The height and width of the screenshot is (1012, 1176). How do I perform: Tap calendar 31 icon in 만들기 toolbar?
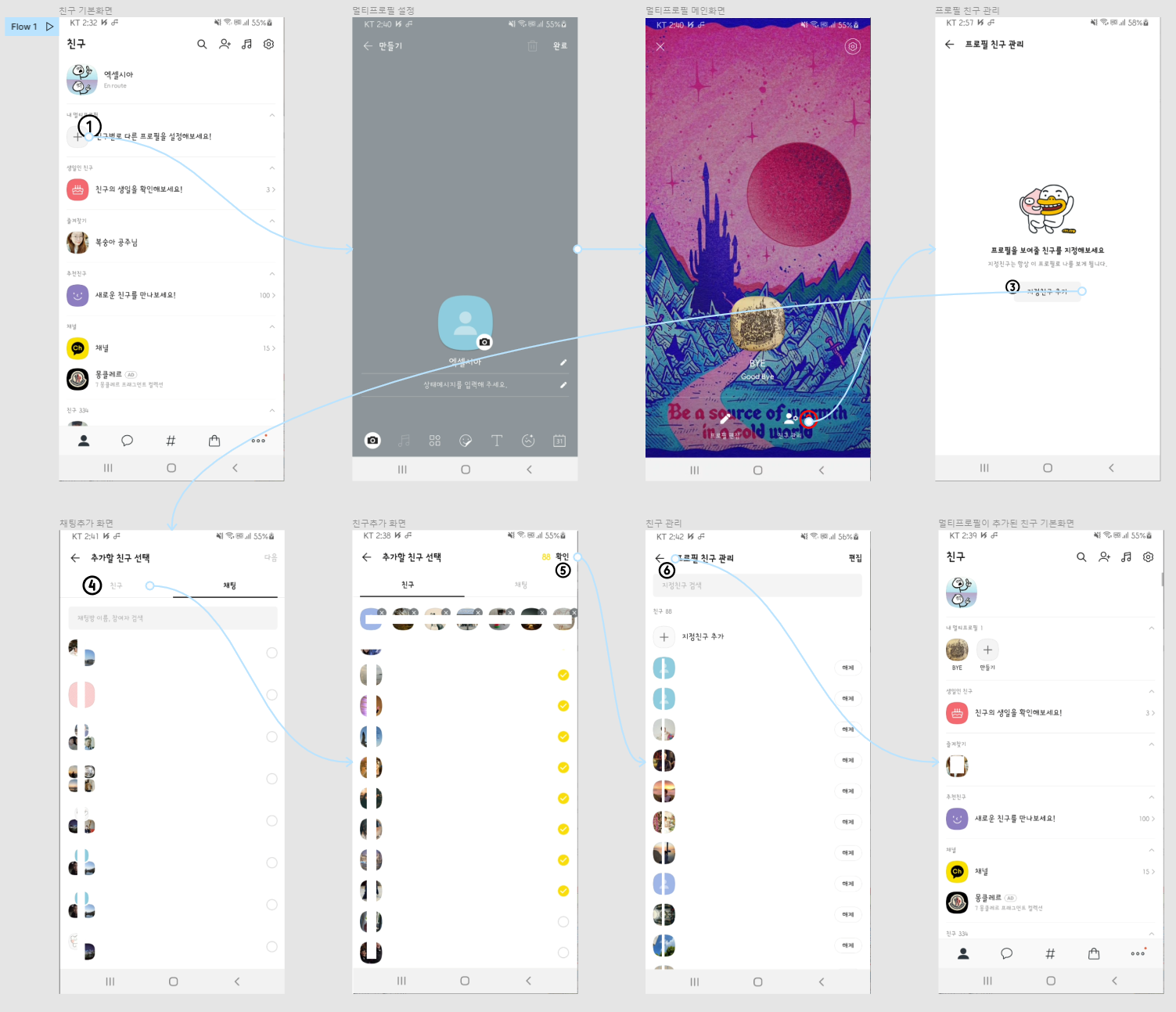click(559, 441)
